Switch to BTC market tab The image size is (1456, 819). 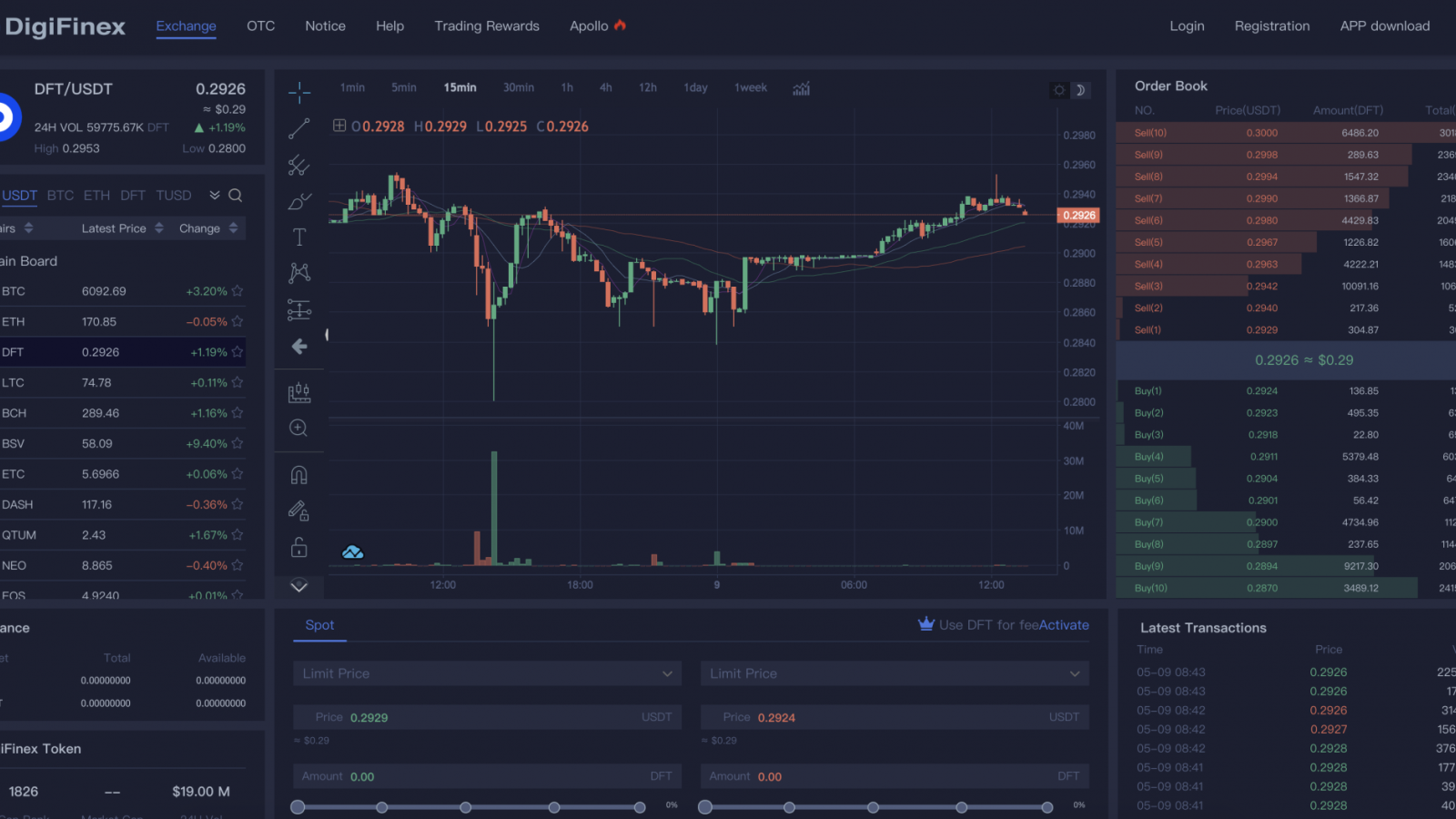tap(60, 196)
